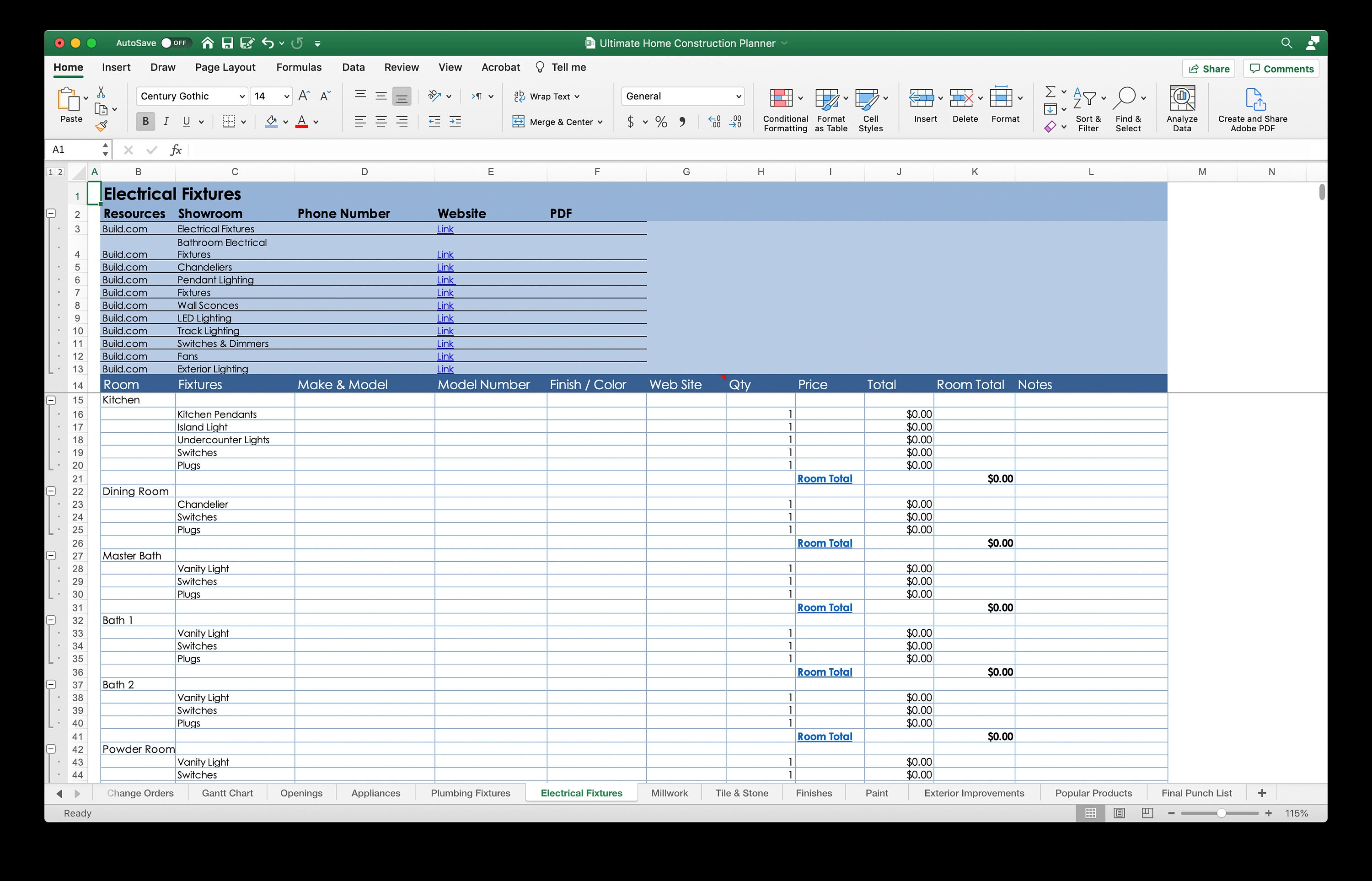Collapse the Kitchen row group

point(51,400)
